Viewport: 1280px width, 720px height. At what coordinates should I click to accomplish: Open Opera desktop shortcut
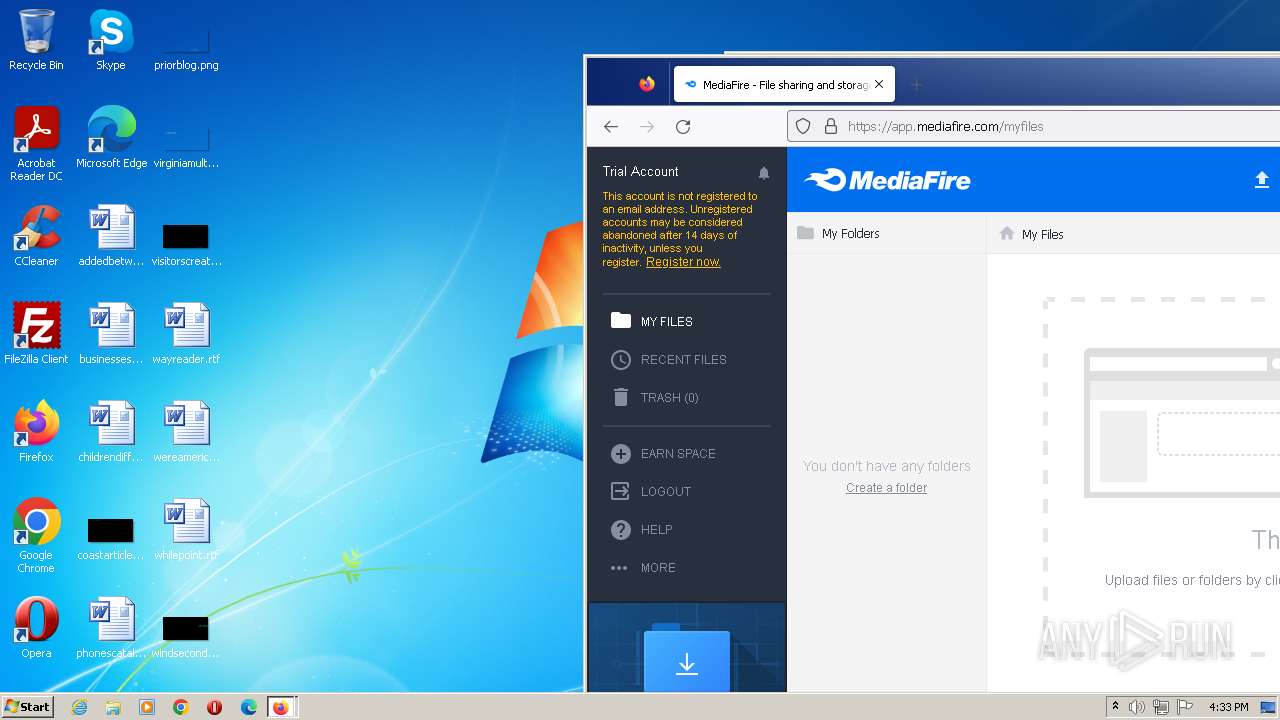pyautogui.click(x=36, y=628)
